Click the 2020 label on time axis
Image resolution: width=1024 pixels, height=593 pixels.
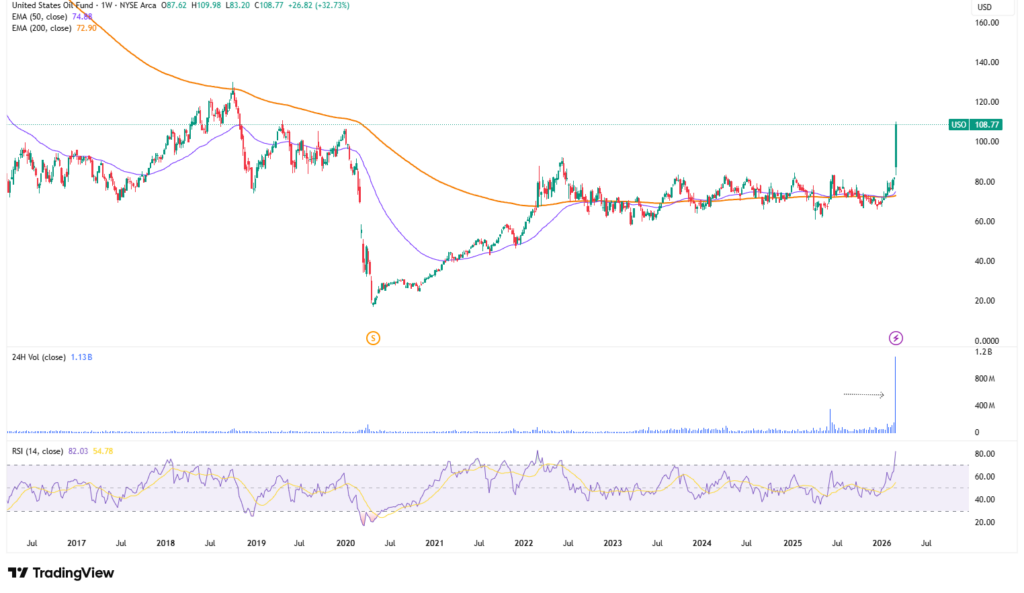tap(345, 543)
